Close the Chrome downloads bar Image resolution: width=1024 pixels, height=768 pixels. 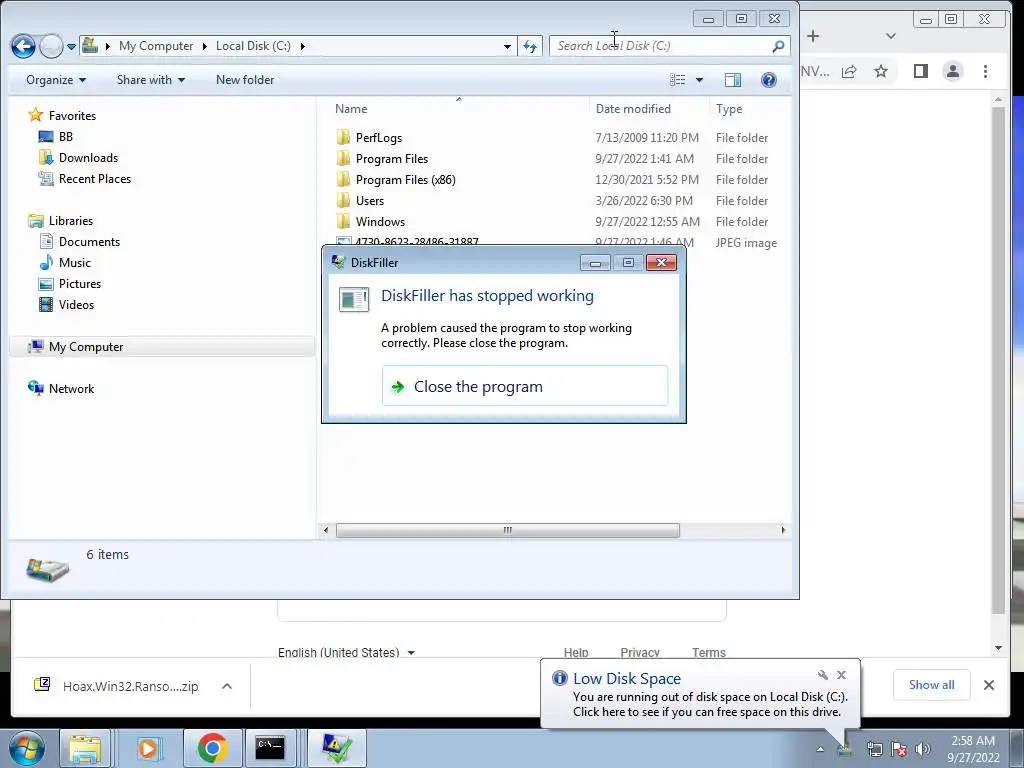click(989, 685)
